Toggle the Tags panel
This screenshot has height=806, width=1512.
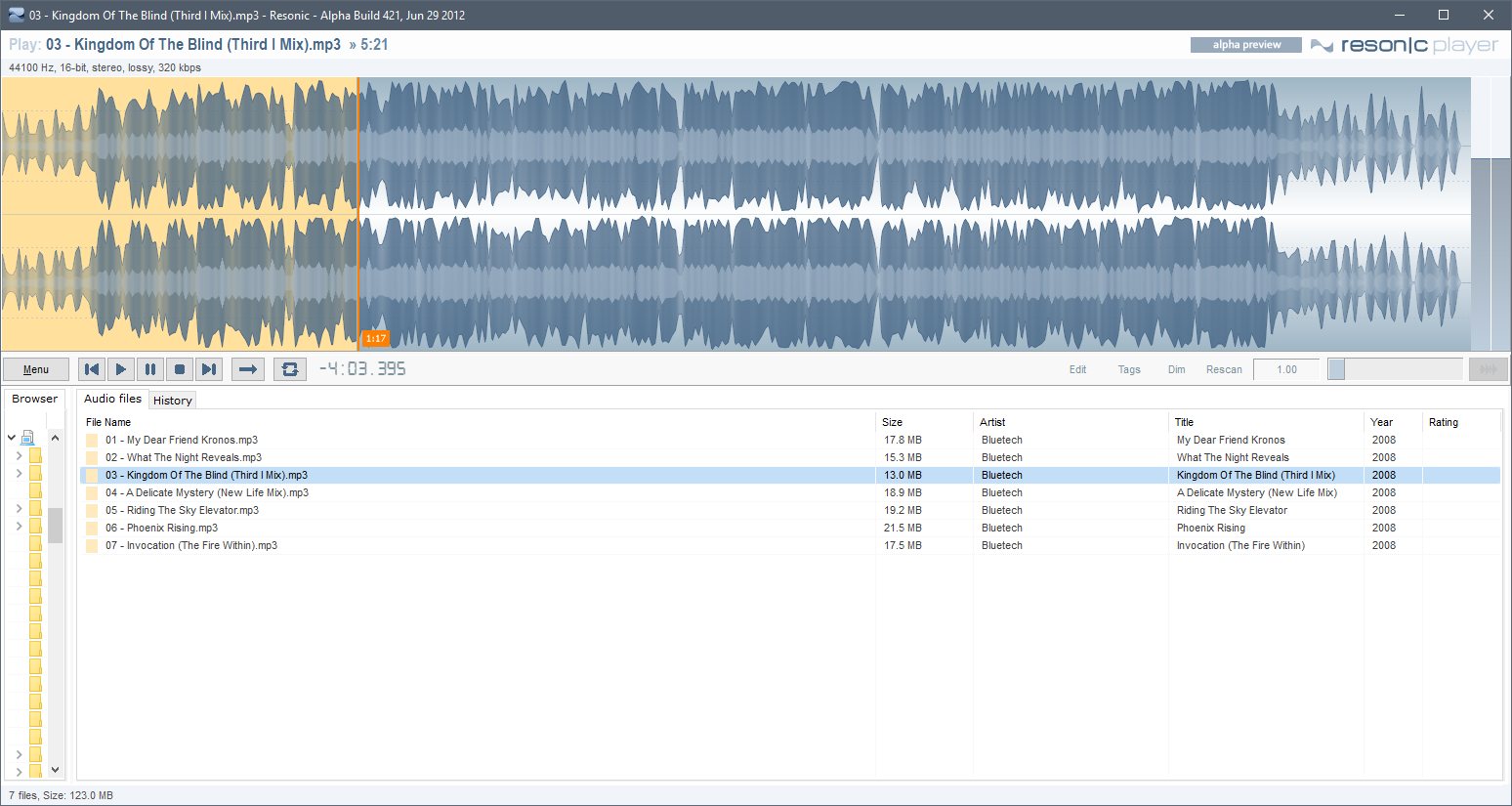[1129, 369]
